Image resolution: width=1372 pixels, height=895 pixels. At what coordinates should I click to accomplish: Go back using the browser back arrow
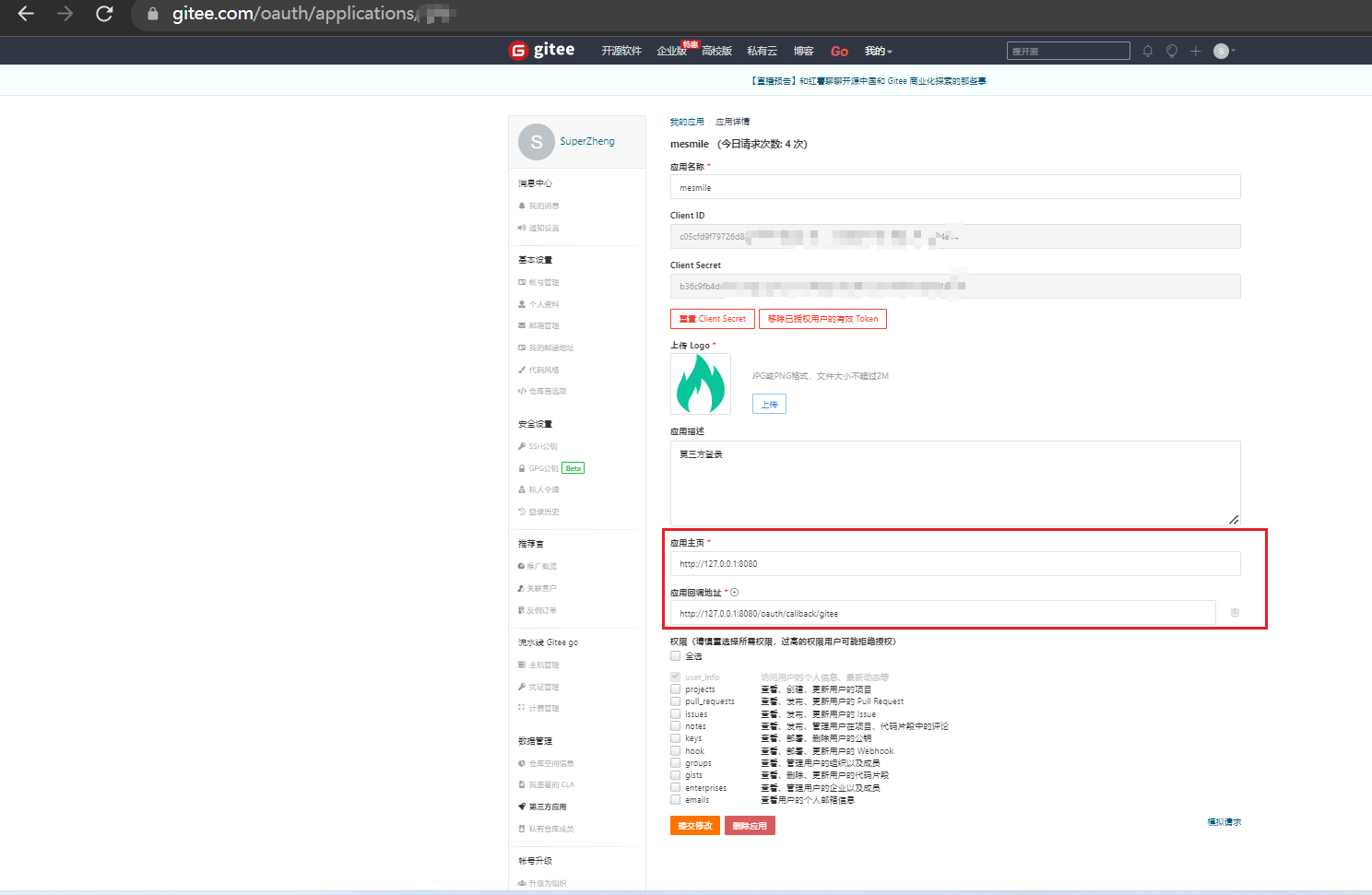pos(26,14)
